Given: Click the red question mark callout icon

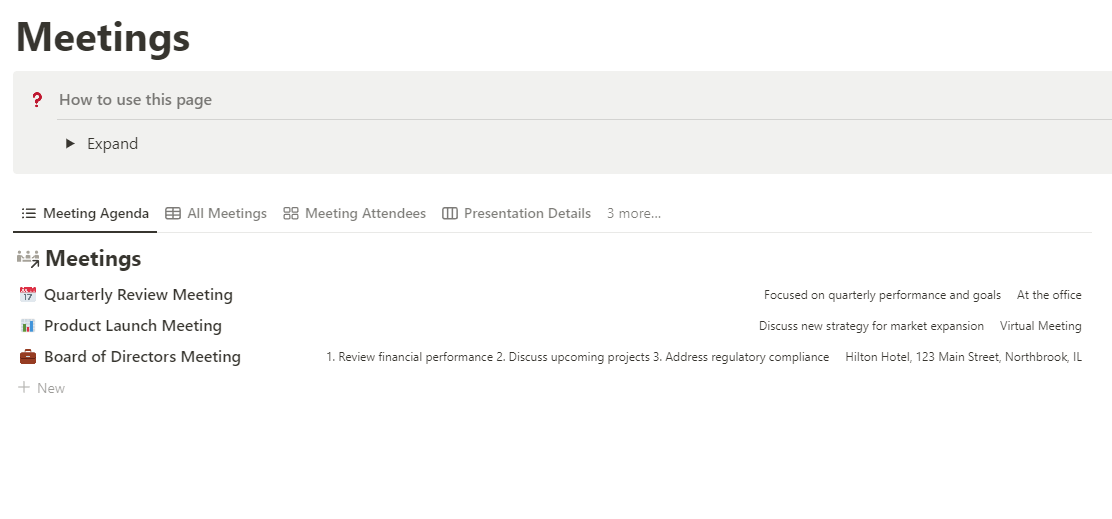Looking at the screenshot, I should pyautogui.click(x=37, y=100).
